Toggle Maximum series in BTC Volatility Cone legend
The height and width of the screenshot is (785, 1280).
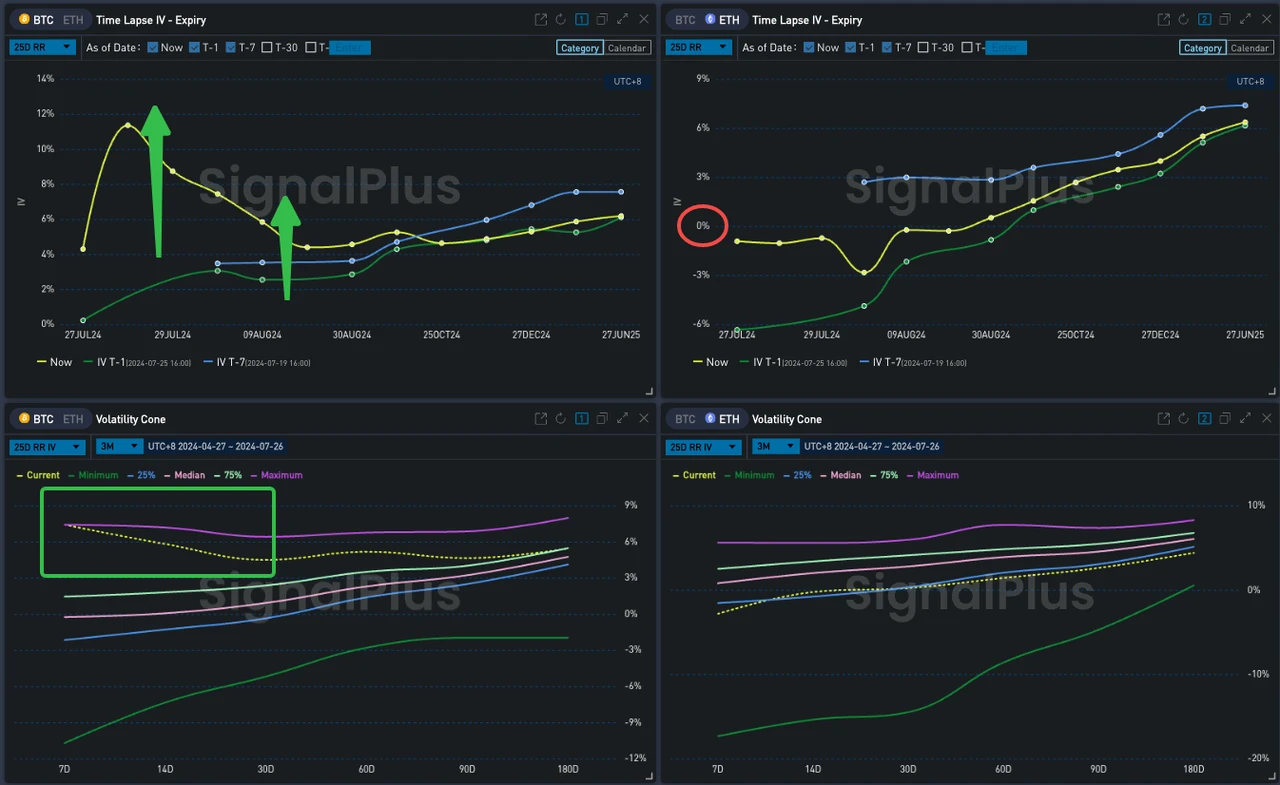[281, 475]
